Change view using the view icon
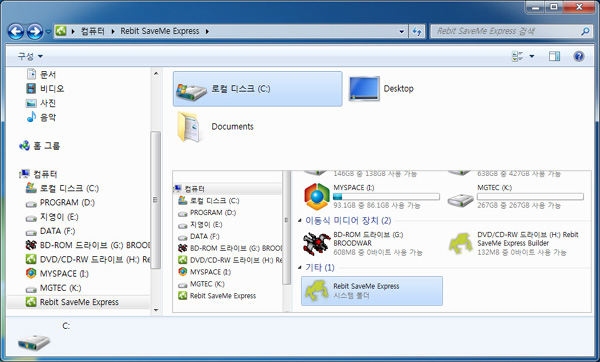The image size is (600, 362). pos(517,56)
